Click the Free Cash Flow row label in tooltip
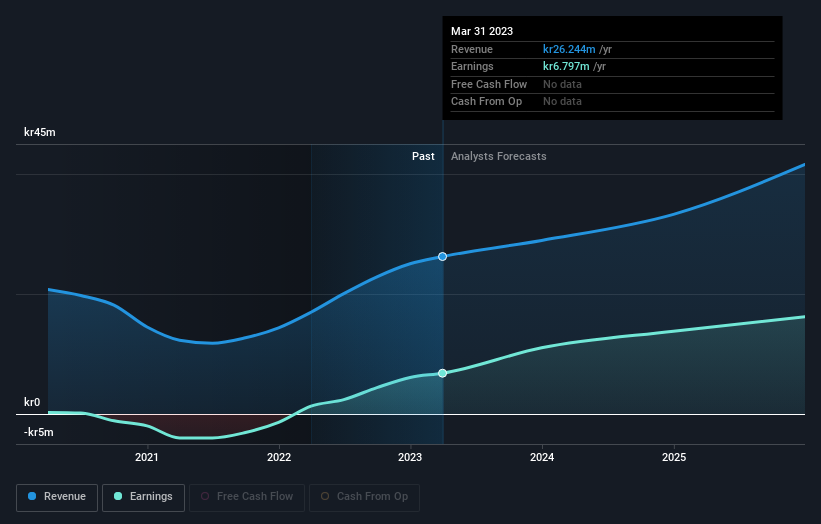 pos(489,84)
